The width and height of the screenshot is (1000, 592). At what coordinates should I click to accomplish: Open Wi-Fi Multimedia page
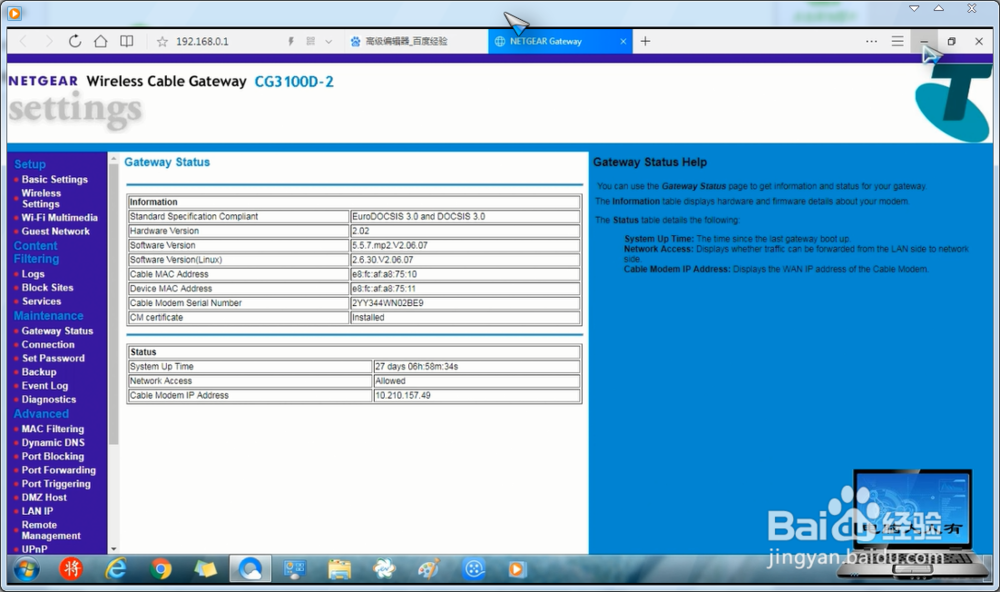(x=59, y=218)
